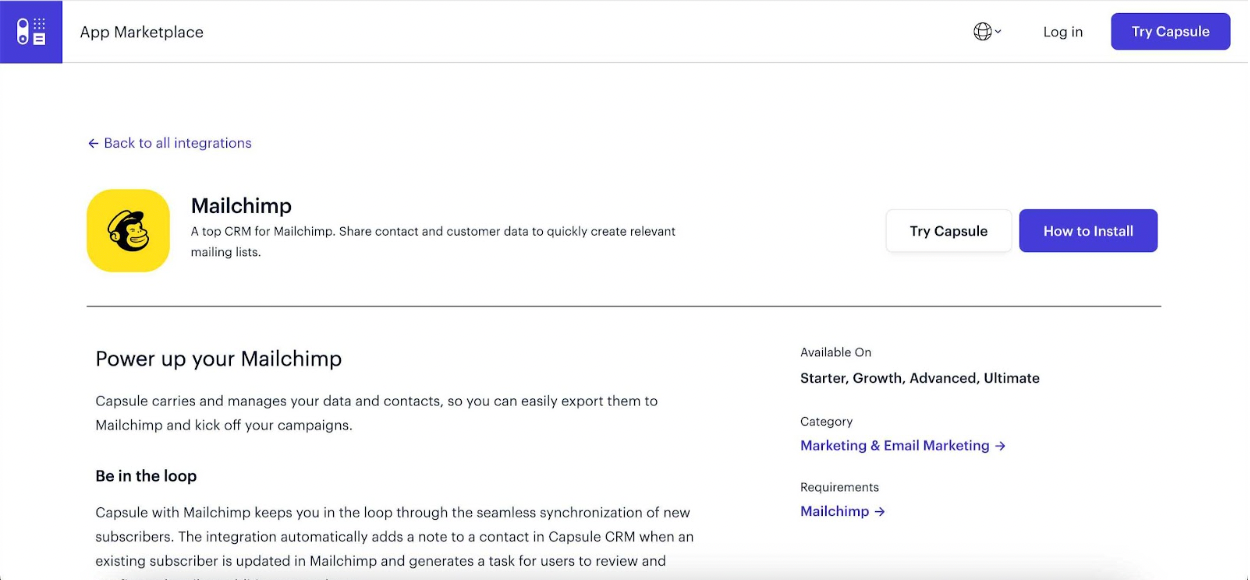Screen dimensions: 1250x580
Task: Click the 'Requirements' label
Action: pyautogui.click(x=840, y=488)
